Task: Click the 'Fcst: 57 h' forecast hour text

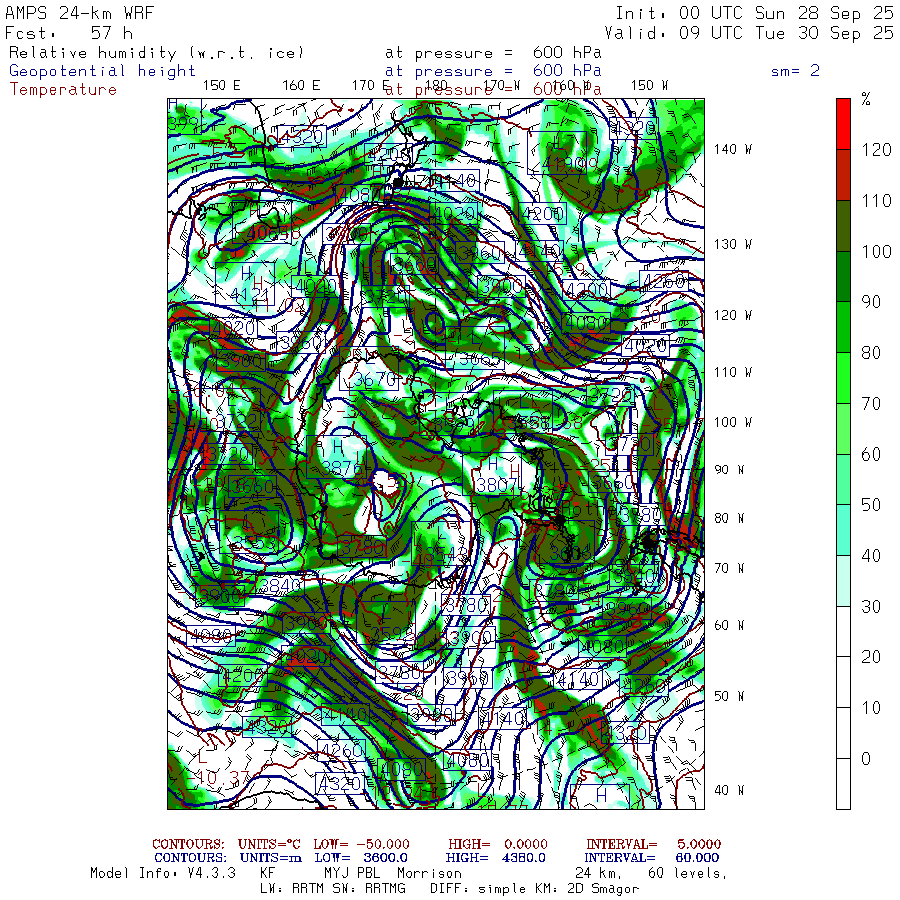Action: [69, 33]
